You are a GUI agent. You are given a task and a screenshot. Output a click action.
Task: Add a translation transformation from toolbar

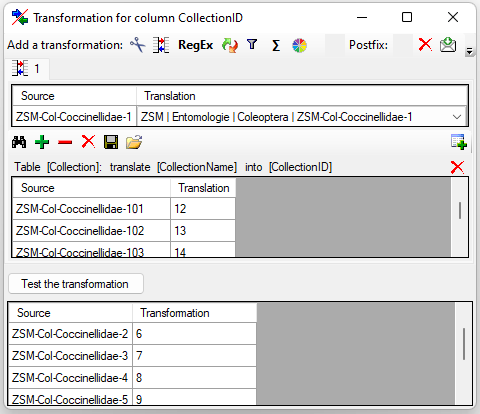[x=161, y=45]
